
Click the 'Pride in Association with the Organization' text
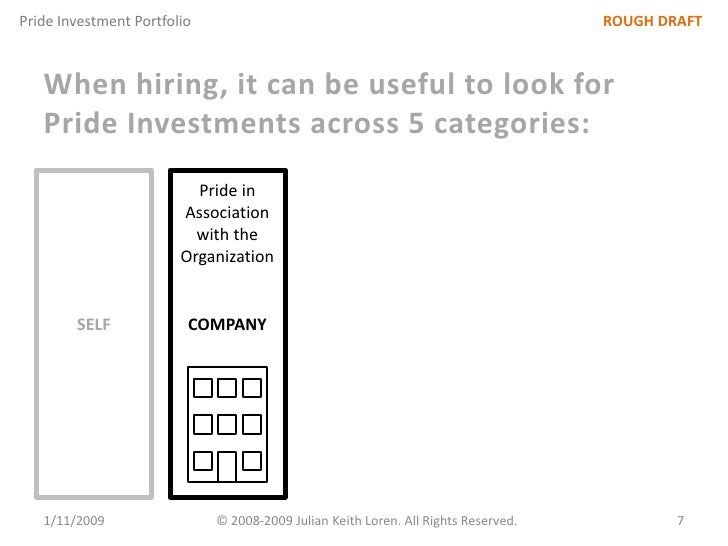(x=227, y=223)
